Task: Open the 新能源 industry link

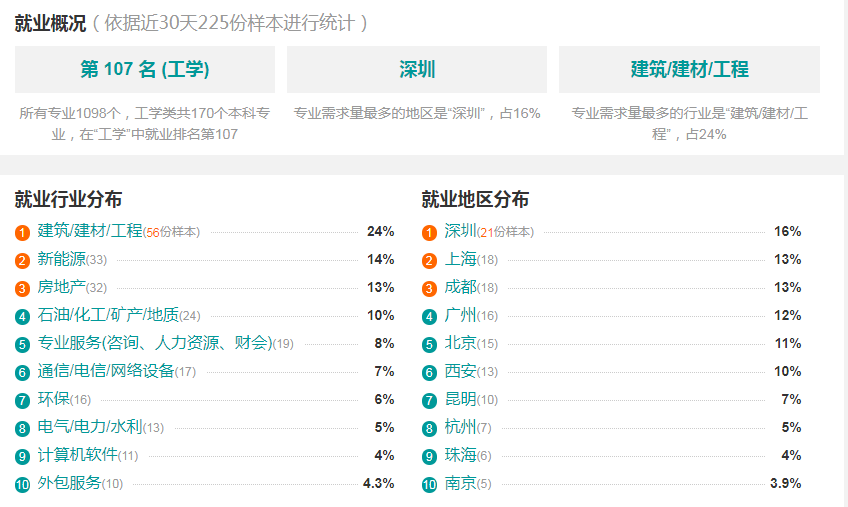Action: pyautogui.click(x=62, y=259)
